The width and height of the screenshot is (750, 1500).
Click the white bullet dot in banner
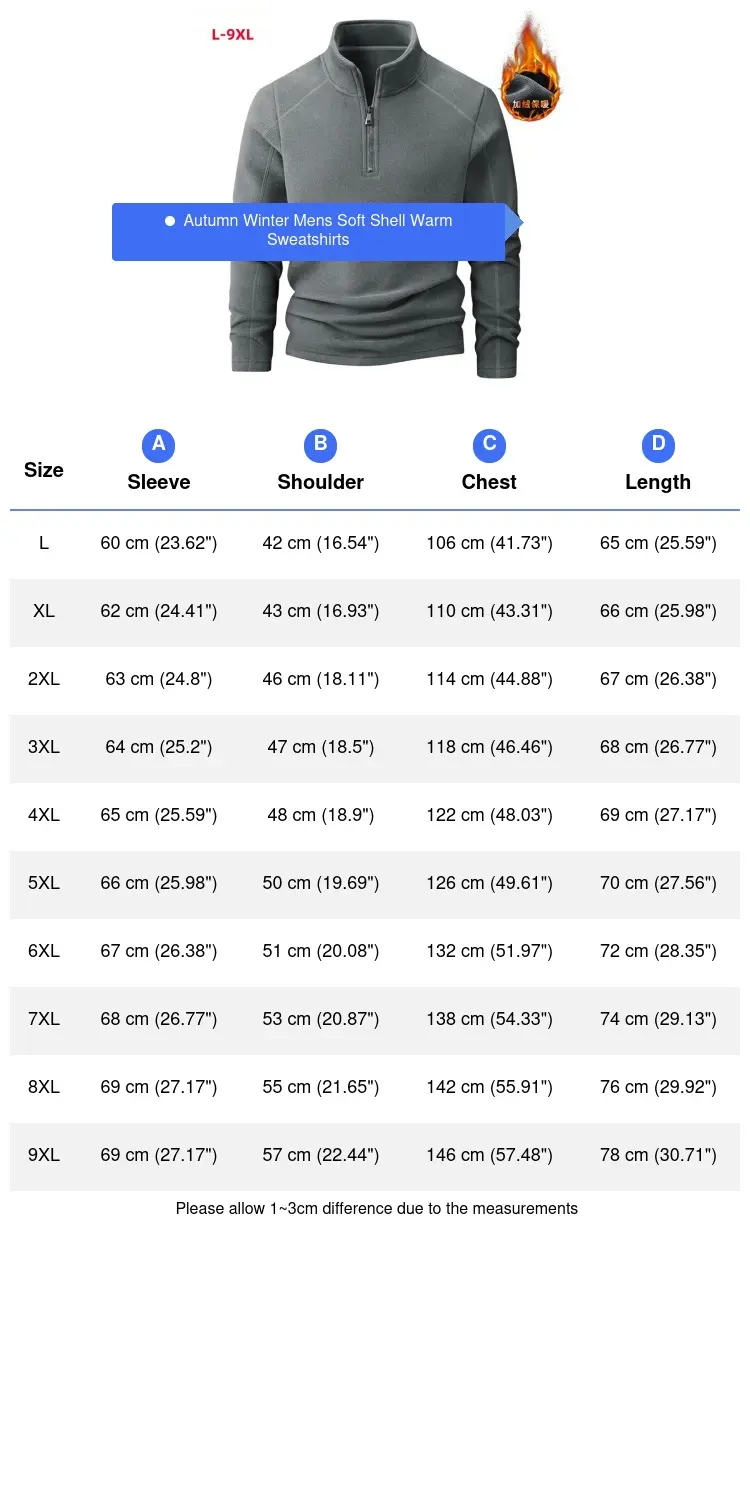pos(170,221)
